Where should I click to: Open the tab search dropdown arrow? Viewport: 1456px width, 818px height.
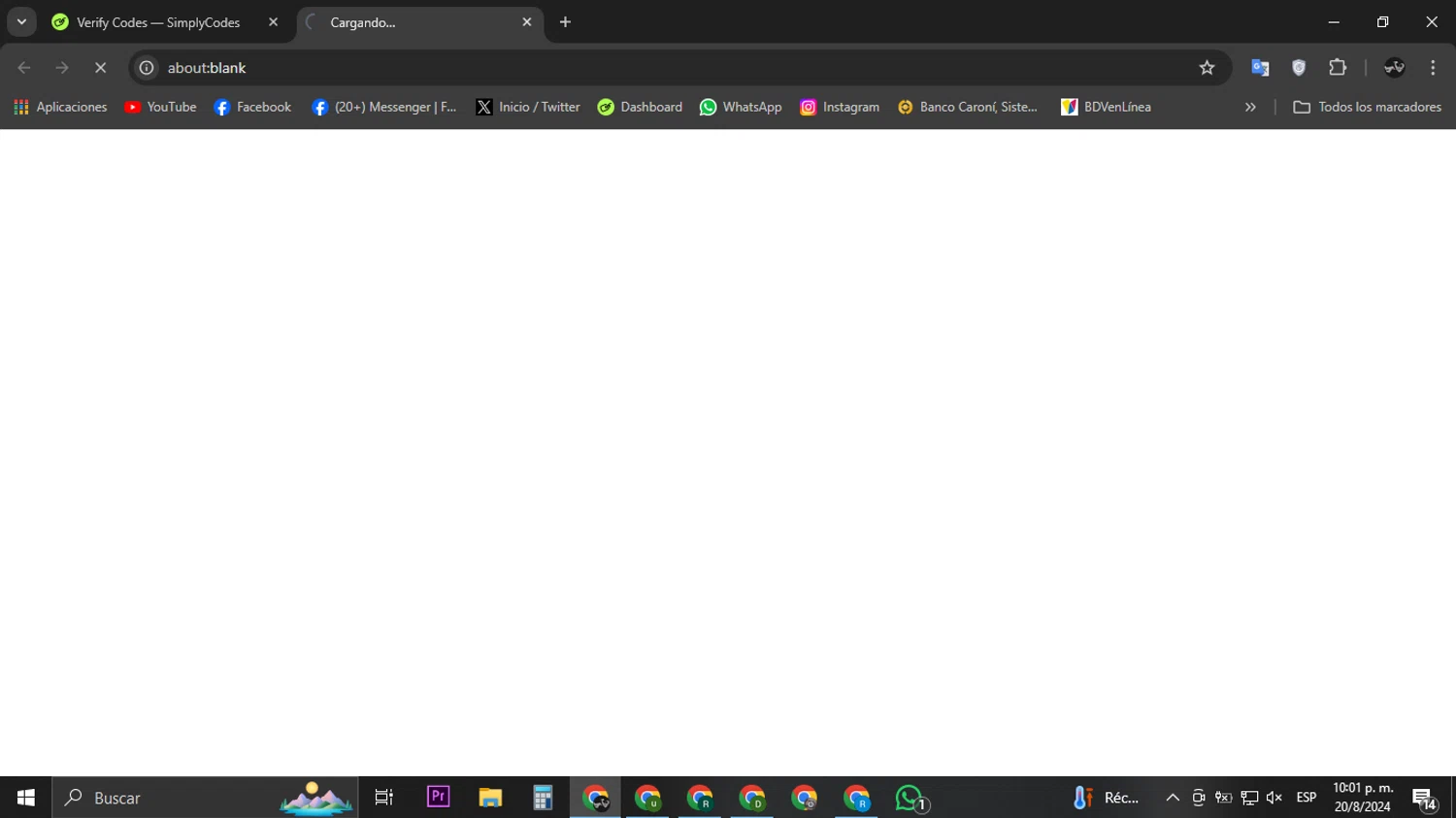[x=21, y=22]
